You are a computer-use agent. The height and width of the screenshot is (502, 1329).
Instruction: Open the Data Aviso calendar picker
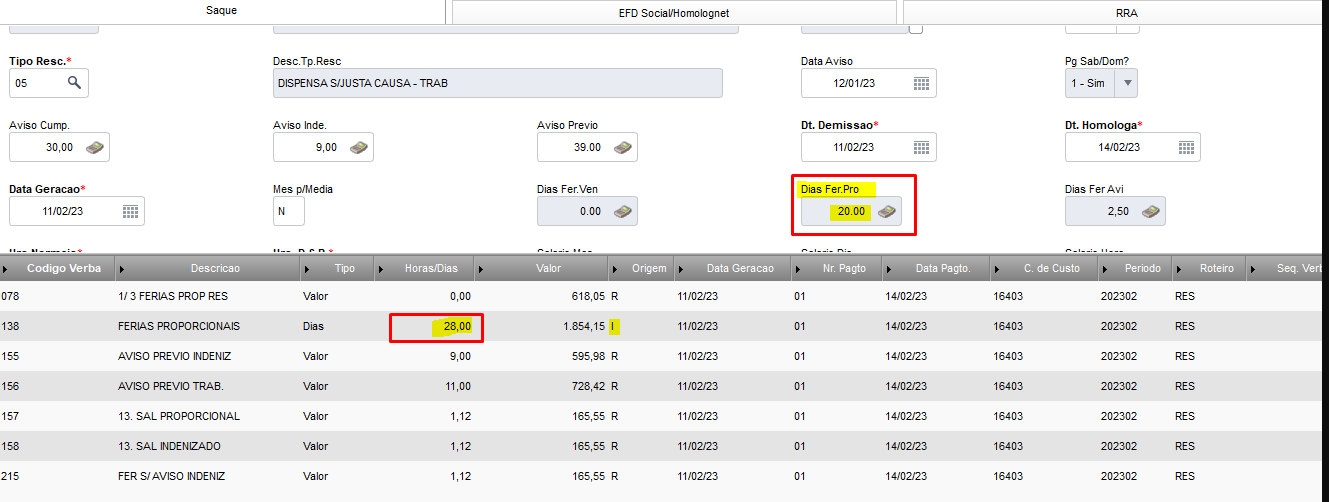[x=921, y=83]
